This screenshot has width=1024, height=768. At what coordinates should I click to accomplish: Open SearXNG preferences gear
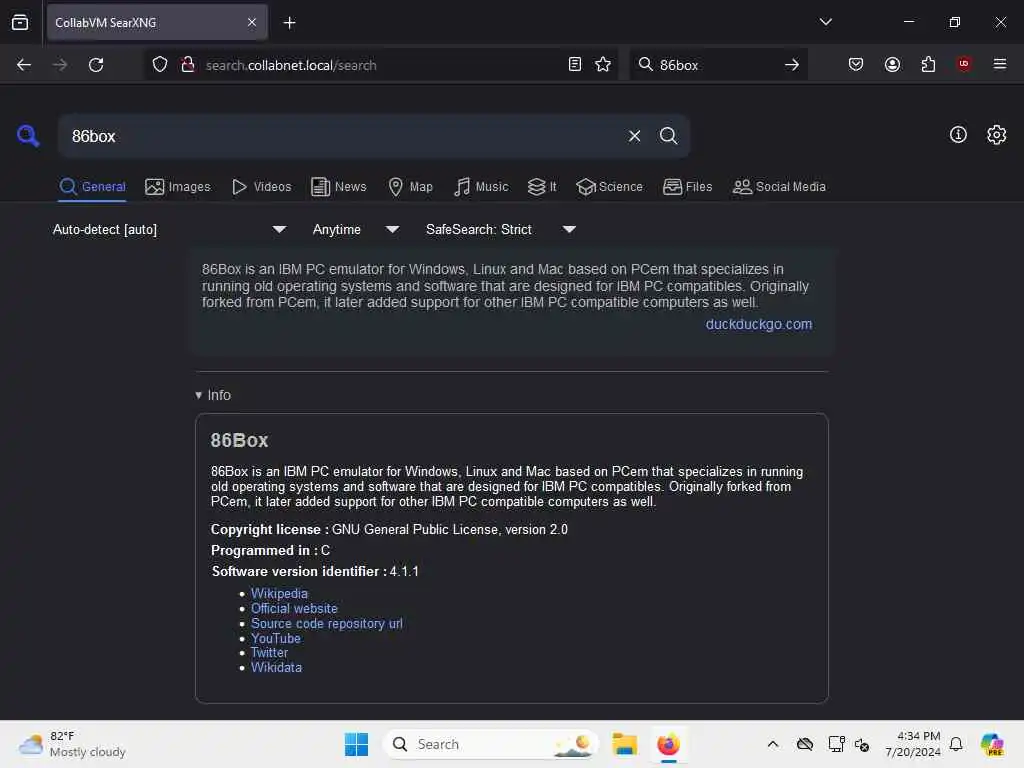[x=997, y=135]
